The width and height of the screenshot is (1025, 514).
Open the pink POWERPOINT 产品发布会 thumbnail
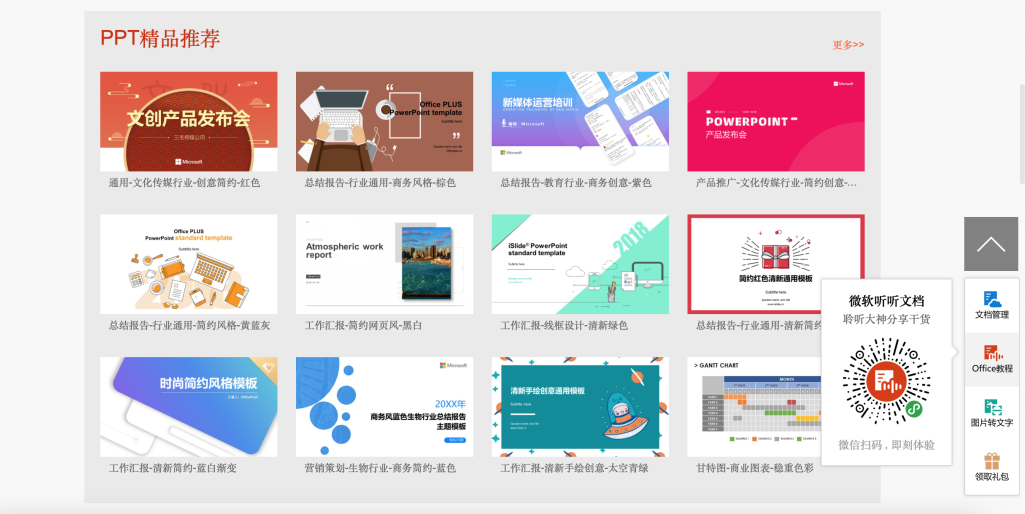pyautogui.click(x=776, y=122)
